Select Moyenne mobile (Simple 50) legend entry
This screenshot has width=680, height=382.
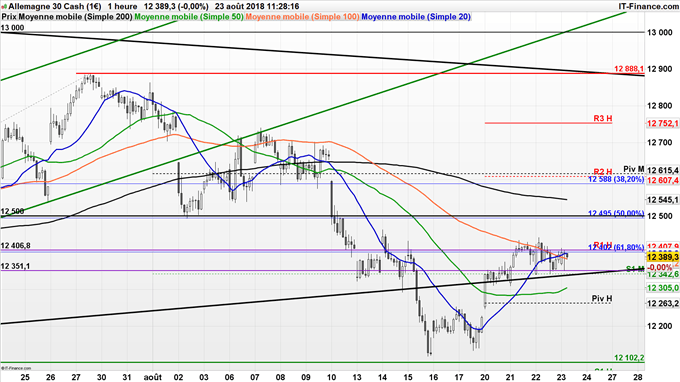pos(189,17)
